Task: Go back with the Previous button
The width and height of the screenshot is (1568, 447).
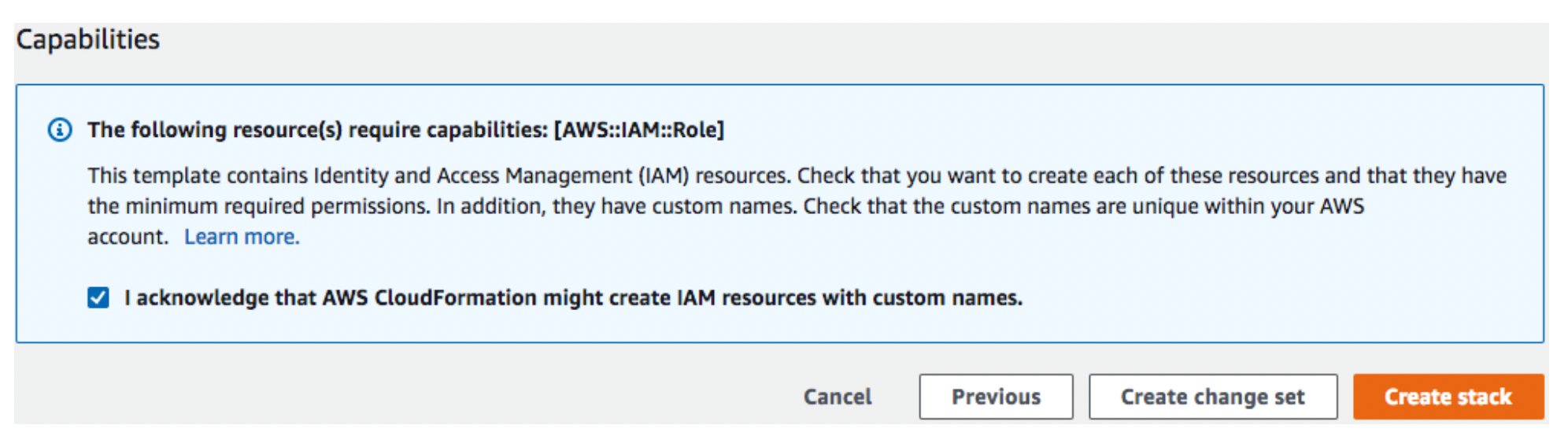Action: (996, 397)
